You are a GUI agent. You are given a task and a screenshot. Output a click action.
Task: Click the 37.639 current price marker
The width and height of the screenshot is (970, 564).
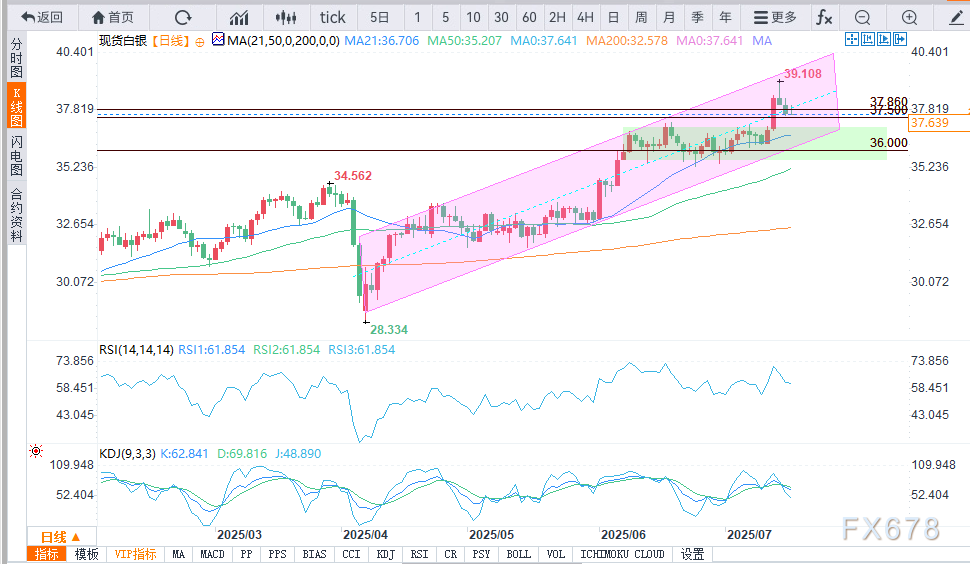click(938, 123)
